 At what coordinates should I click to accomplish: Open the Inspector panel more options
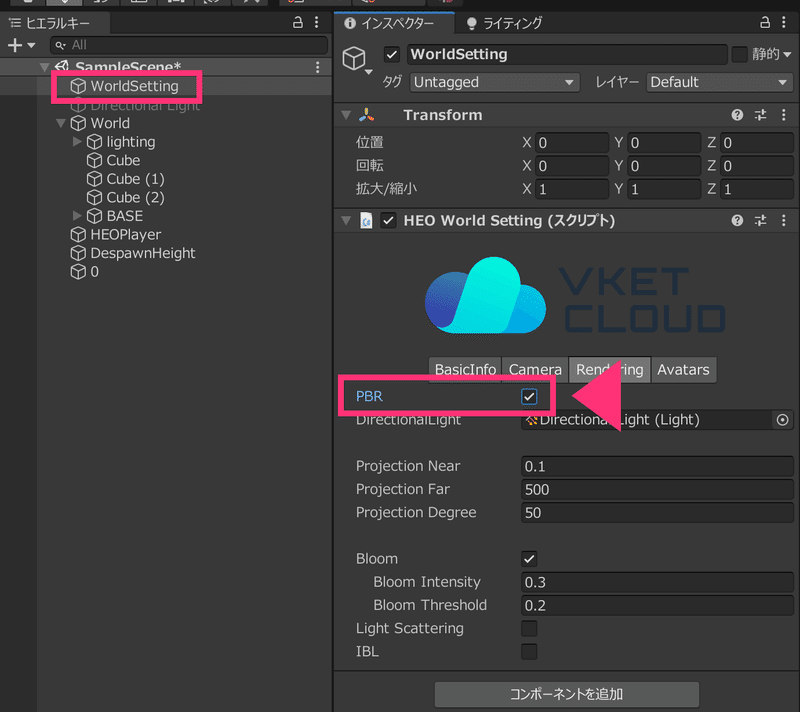pyautogui.click(x=784, y=22)
